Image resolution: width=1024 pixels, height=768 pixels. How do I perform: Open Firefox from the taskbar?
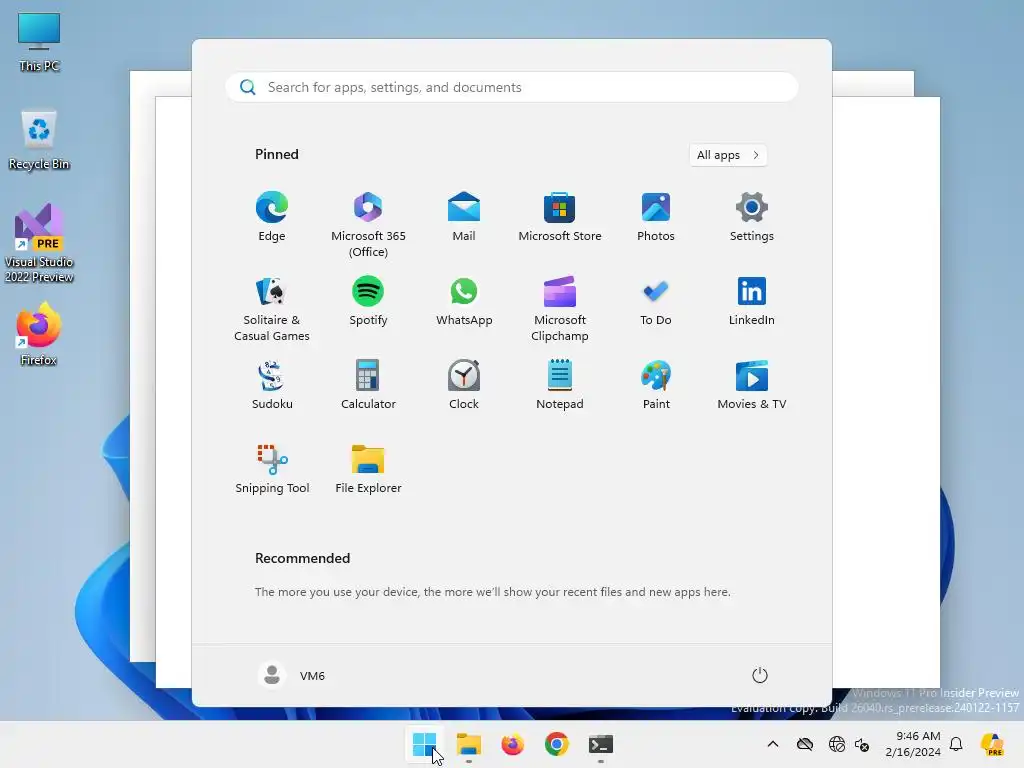tap(513, 744)
